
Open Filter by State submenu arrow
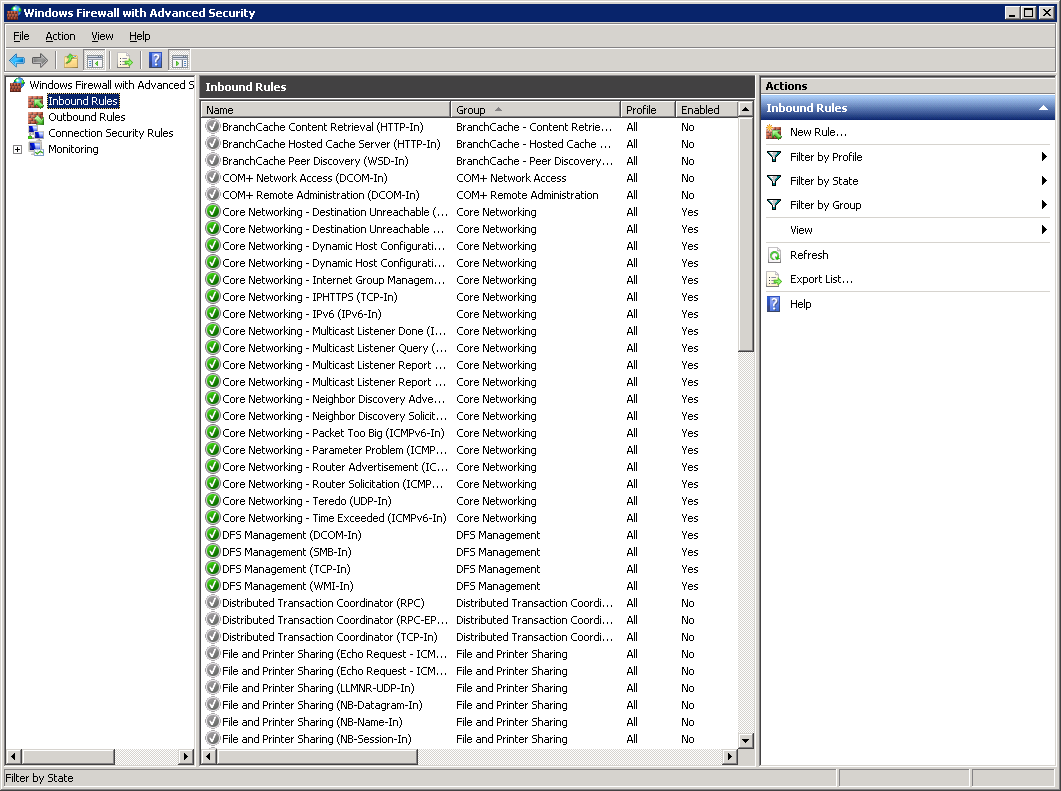point(1044,181)
